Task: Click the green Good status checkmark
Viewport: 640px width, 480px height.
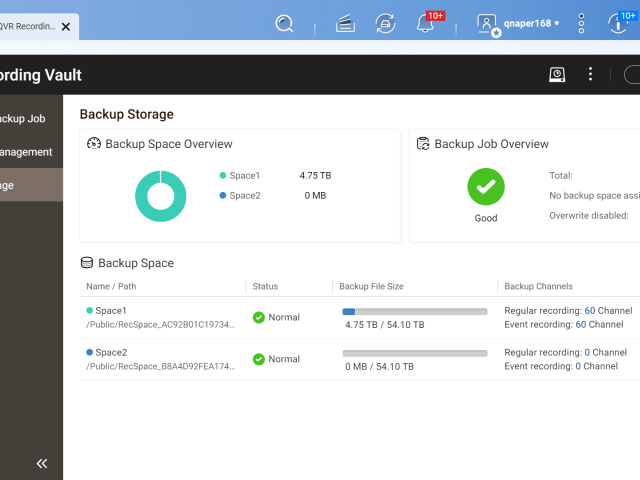Action: pyautogui.click(x=486, y=186)
